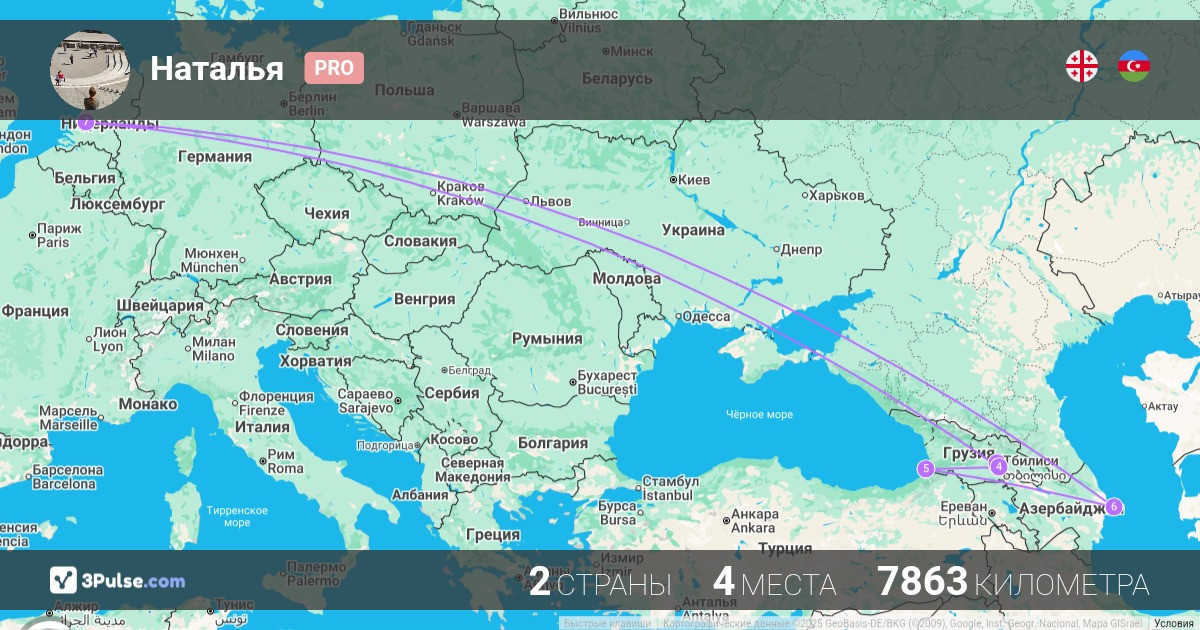Screen dimensions: 1200x630
Task: Select map marker number 4 near Tbilisi
Action: (x=998, y=465)
